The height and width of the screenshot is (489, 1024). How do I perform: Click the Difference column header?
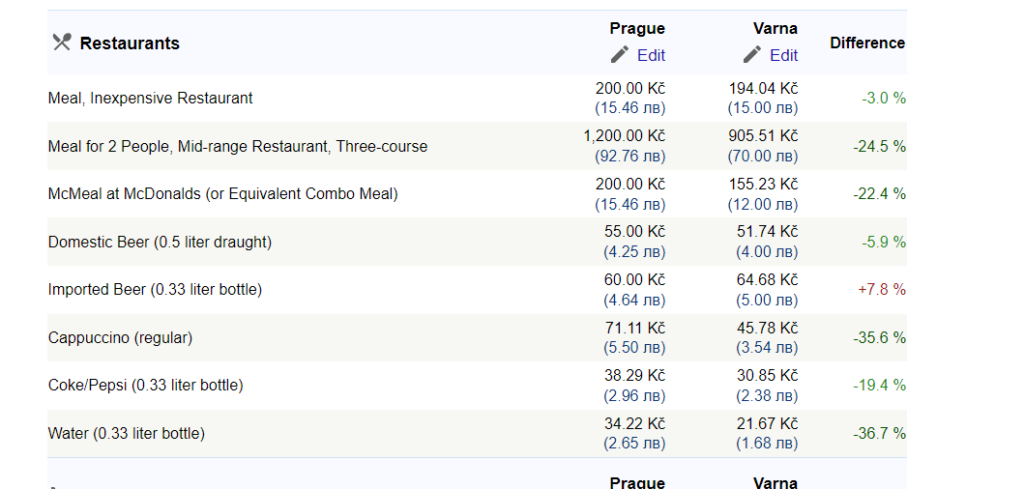pos(867,43)
